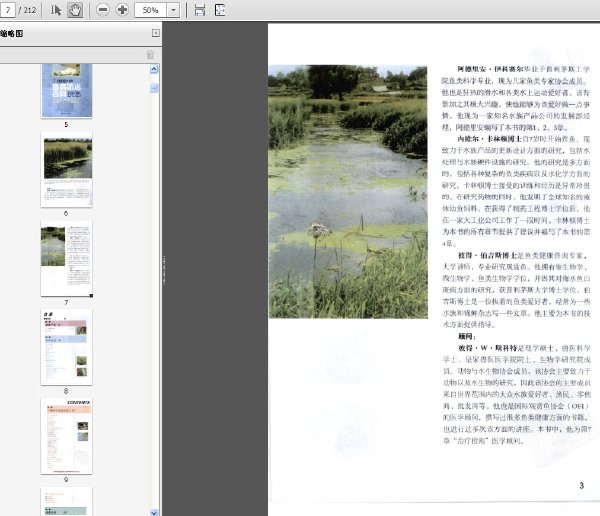Zoom in with the plus button
The image size is (600, 516).
point(122,10)
